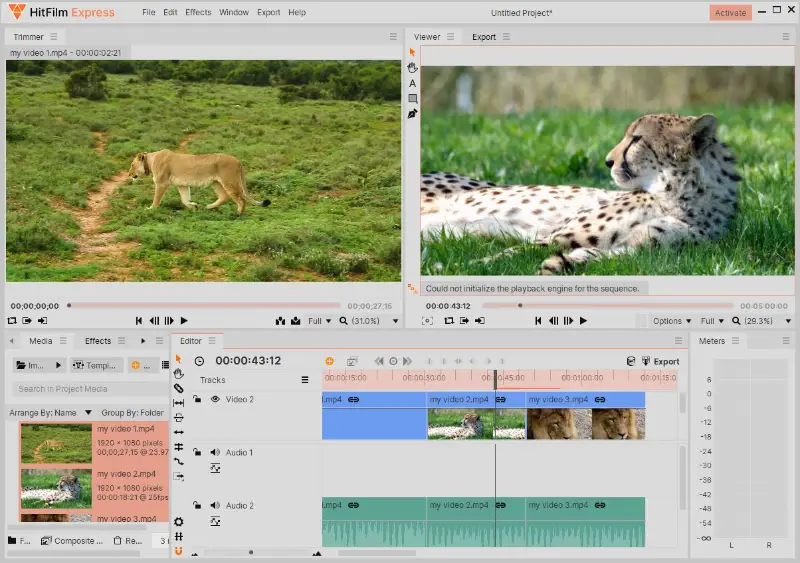Click the Viewer playback scrub bar
The width and height of the screenshot is (800, 563).
607,306
